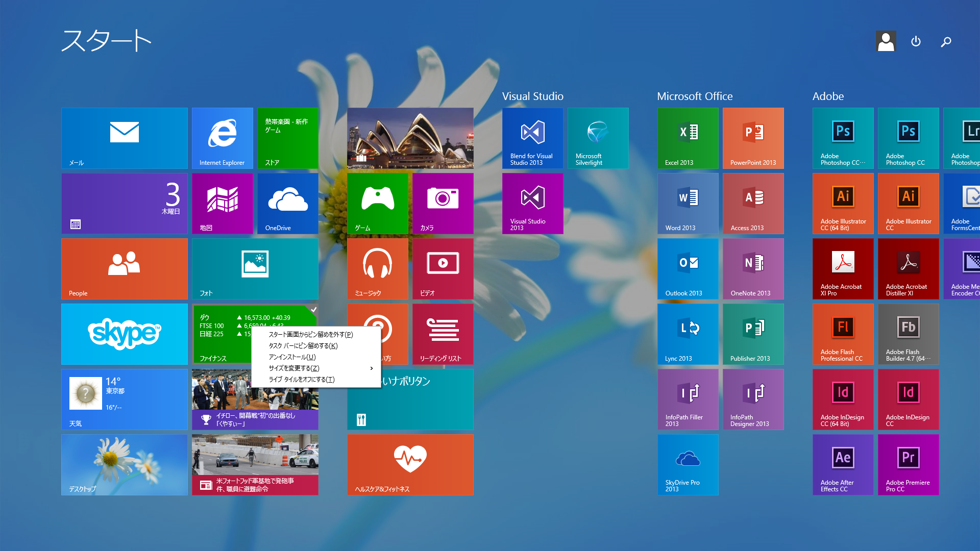Open the Sydney Opera House photo tile
The width and height of the screenshot is (980, 551).
pos(411,138)
